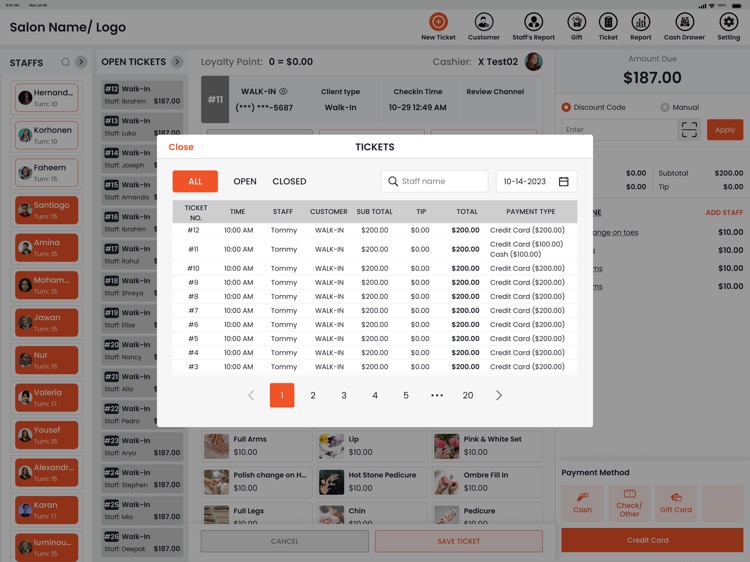The width and height of the screenshot is (750, 562).
Task: Go to page 2
Action: click(x=313, y=395)
